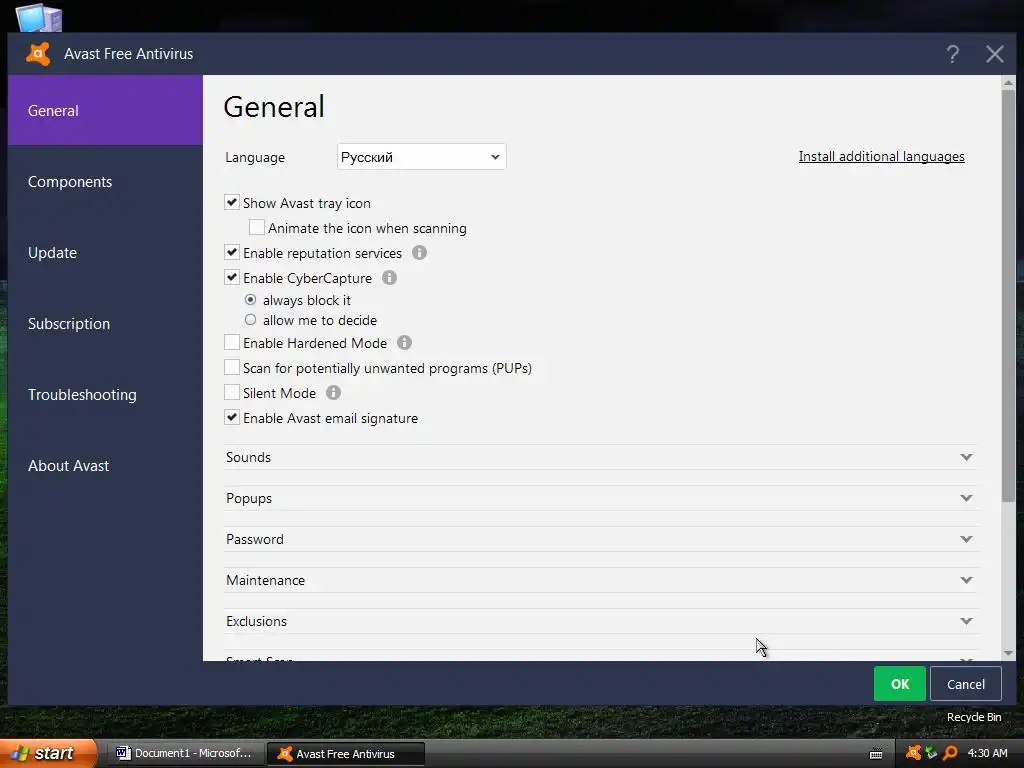Uncheck Enable reputation services
The height and width of the screenshot is (768, 1024).
point(232,252)
